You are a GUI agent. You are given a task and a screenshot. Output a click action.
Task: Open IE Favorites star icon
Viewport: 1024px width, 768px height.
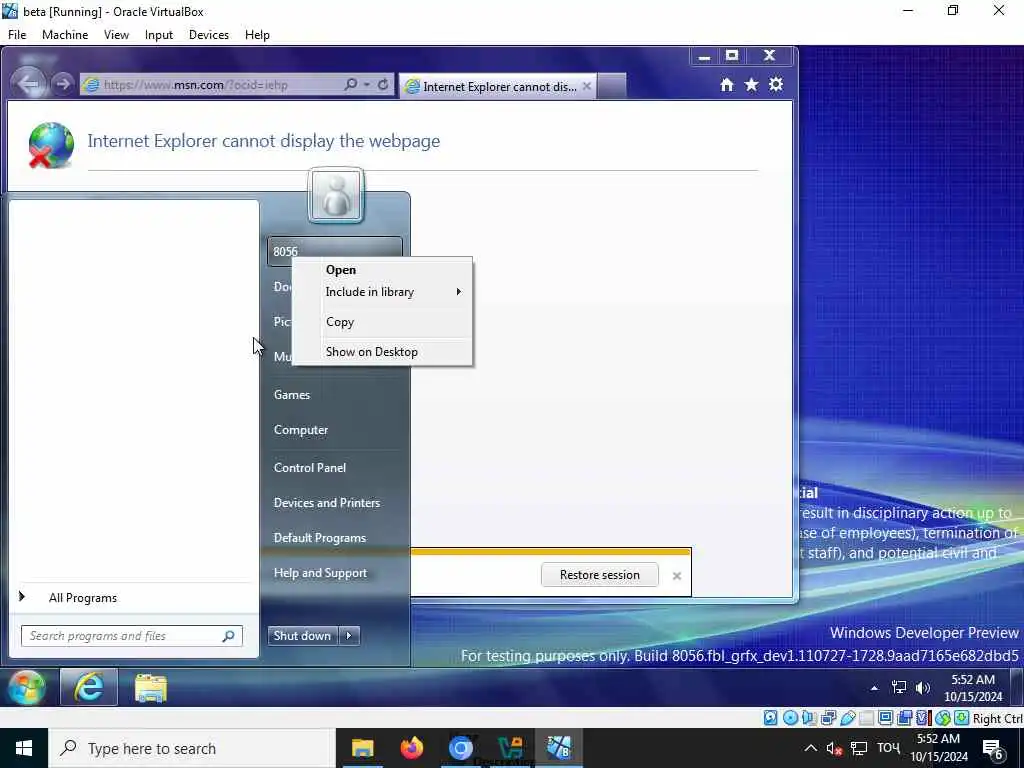751,84
